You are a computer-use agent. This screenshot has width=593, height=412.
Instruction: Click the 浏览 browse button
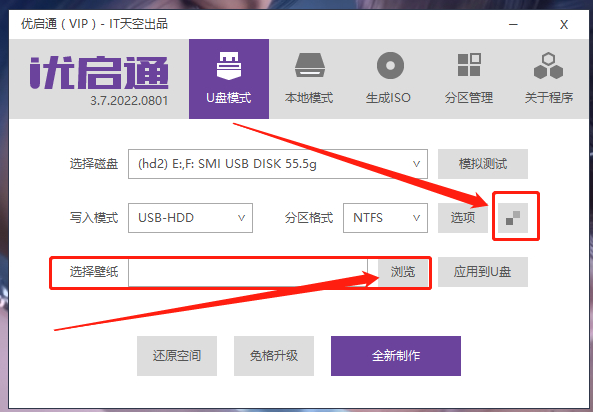pos(403,272)
